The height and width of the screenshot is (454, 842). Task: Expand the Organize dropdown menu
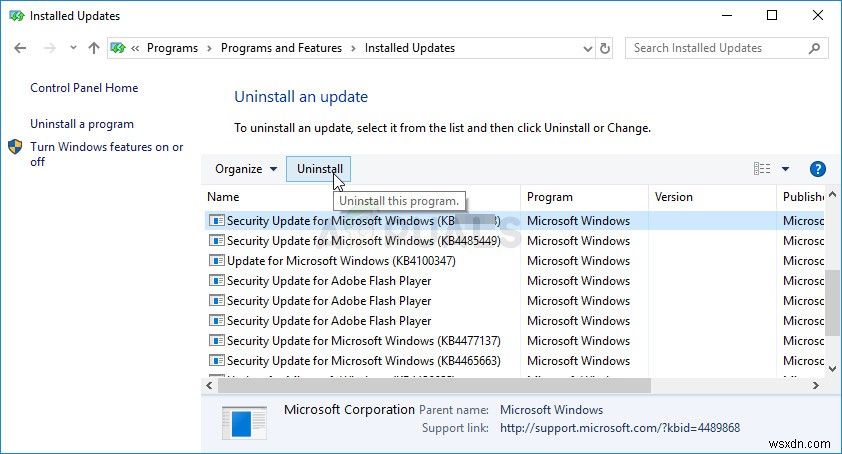pyautogui.click(x=246, y=170)
